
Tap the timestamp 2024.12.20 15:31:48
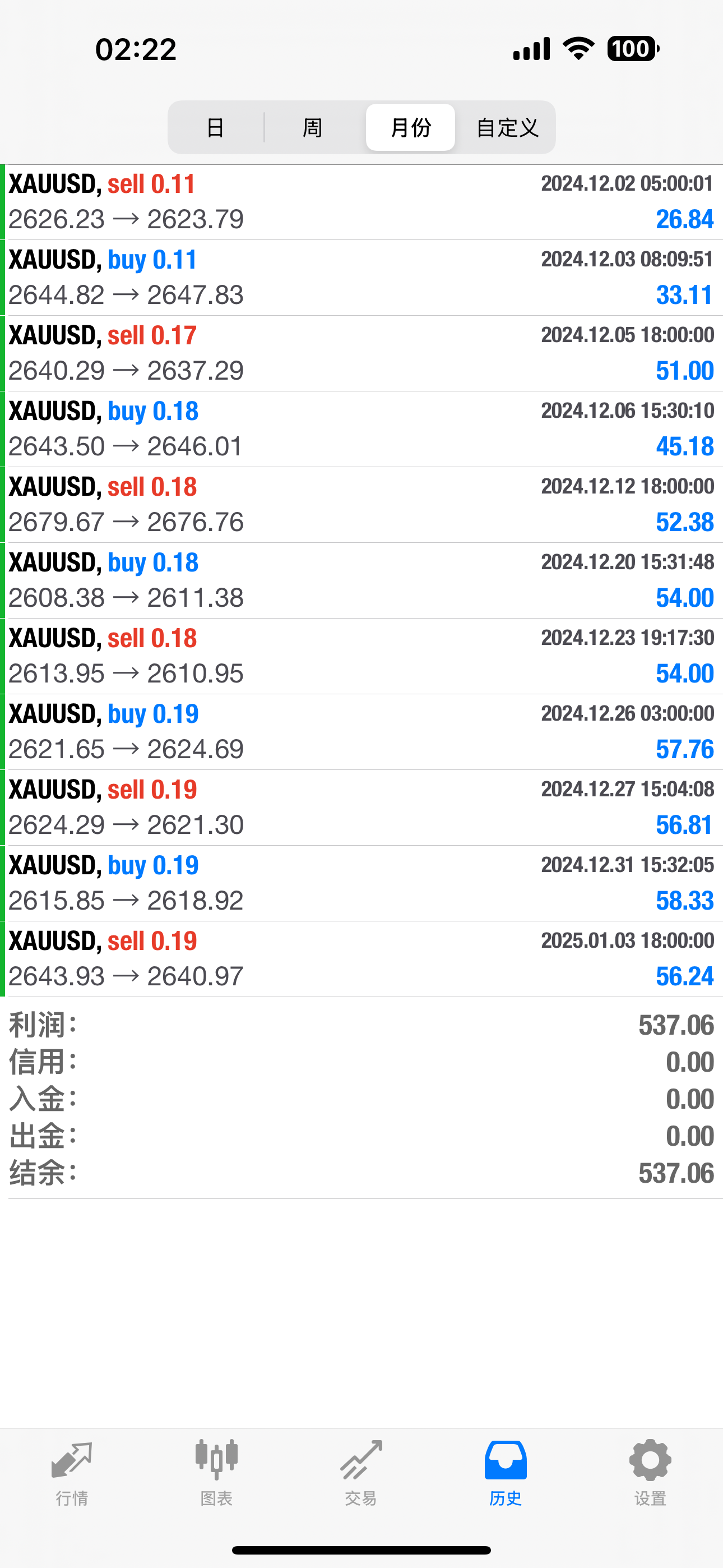pos(628,562)
